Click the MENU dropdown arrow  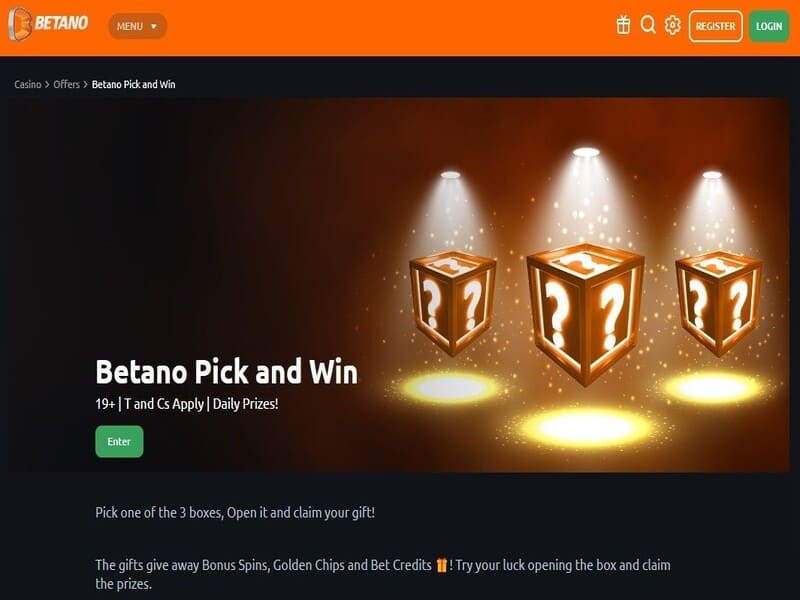tap(154, 27)
